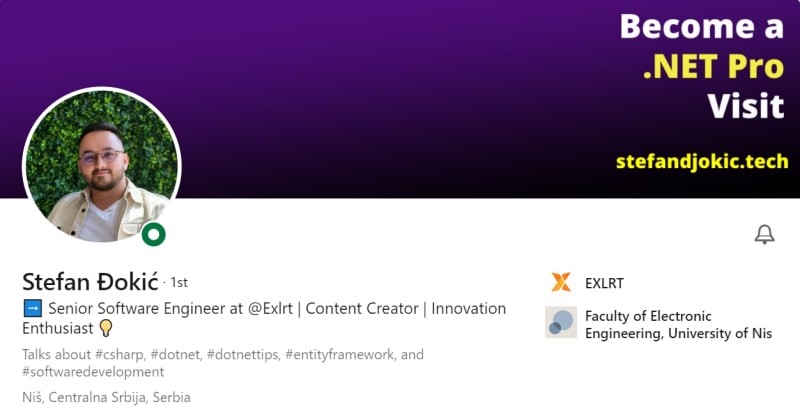
Task: Click the stefandjokic.tech banner text
Action: (701, 160)
